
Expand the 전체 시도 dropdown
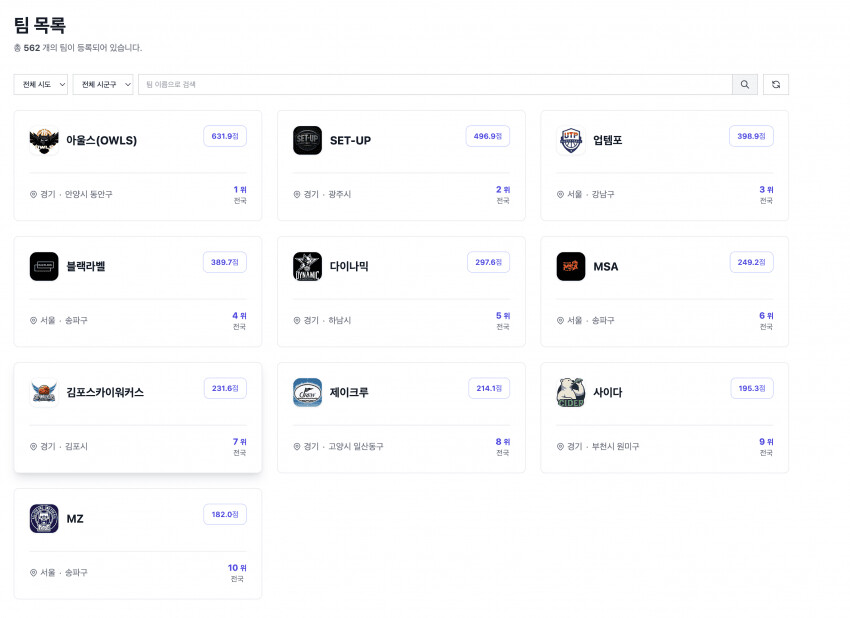[x=41, y=85]
